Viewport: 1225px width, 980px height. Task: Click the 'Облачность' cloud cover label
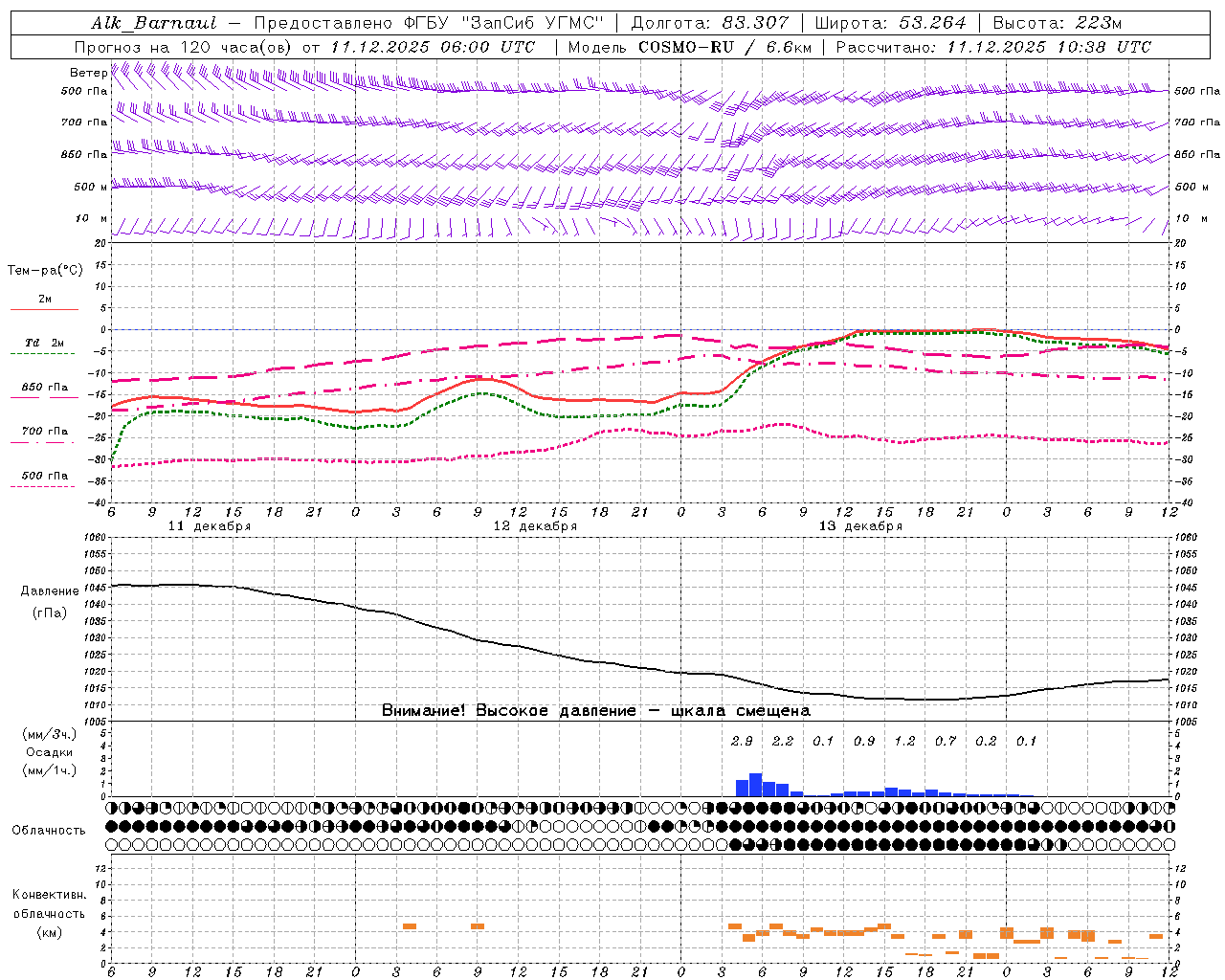pyautogui.click(x=49, y=831)
